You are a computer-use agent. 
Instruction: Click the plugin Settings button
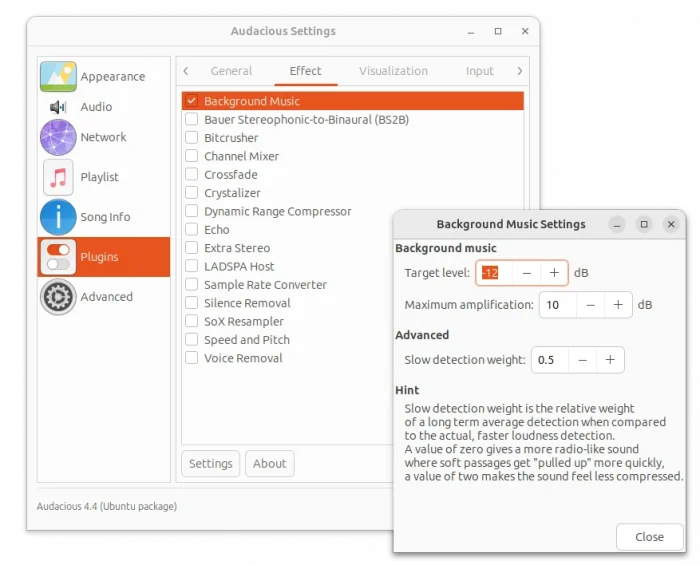click(x=211, y=464)
